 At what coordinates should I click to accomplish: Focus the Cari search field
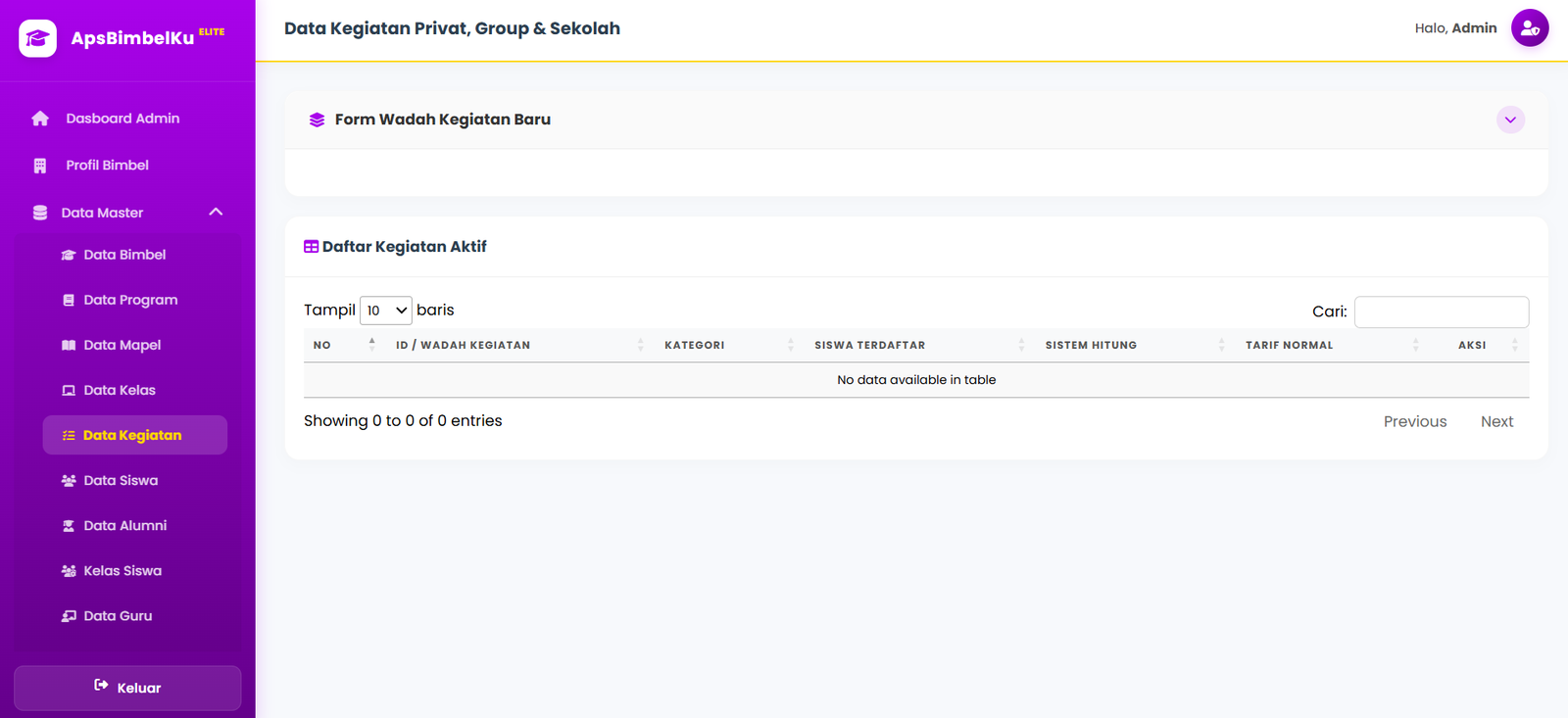pyautogui.click(x=1442, y=311)
